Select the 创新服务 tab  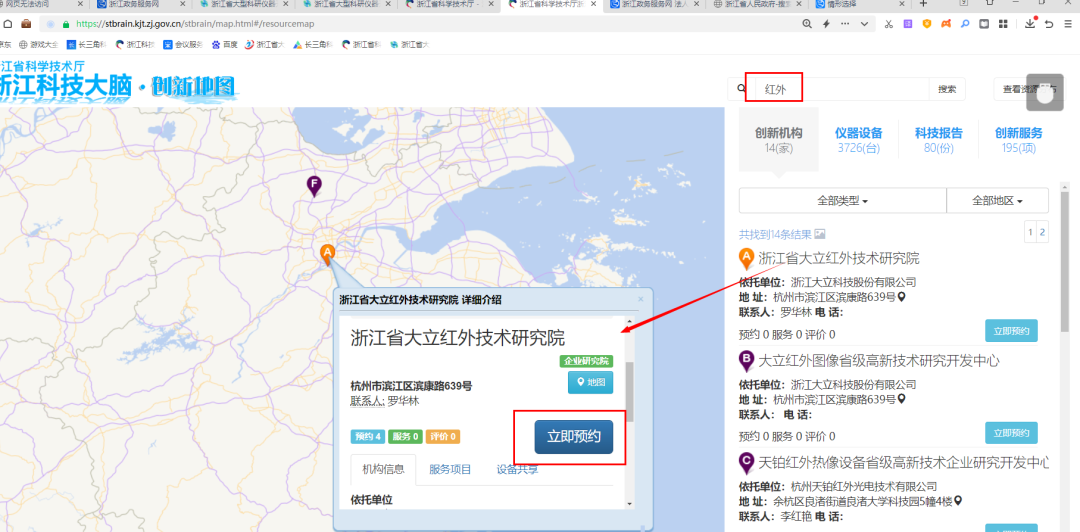point(1019,140)
